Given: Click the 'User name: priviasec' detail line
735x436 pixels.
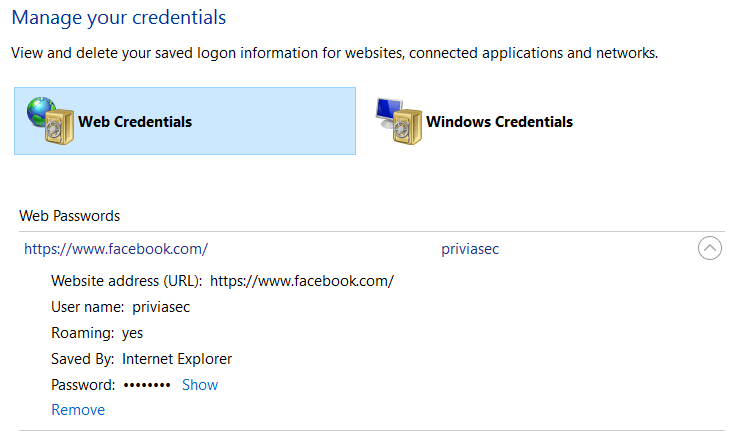Looking at the screenshot, I should pyautogui.click(x=120, y=307).
